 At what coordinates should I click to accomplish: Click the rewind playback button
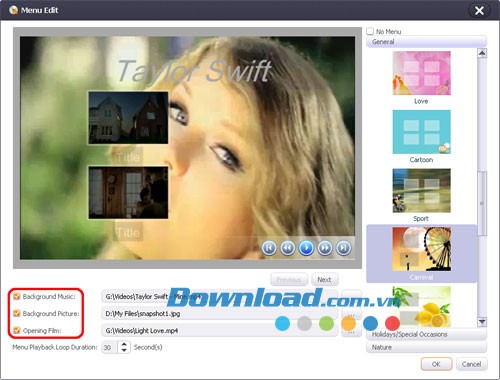point(288,248)
